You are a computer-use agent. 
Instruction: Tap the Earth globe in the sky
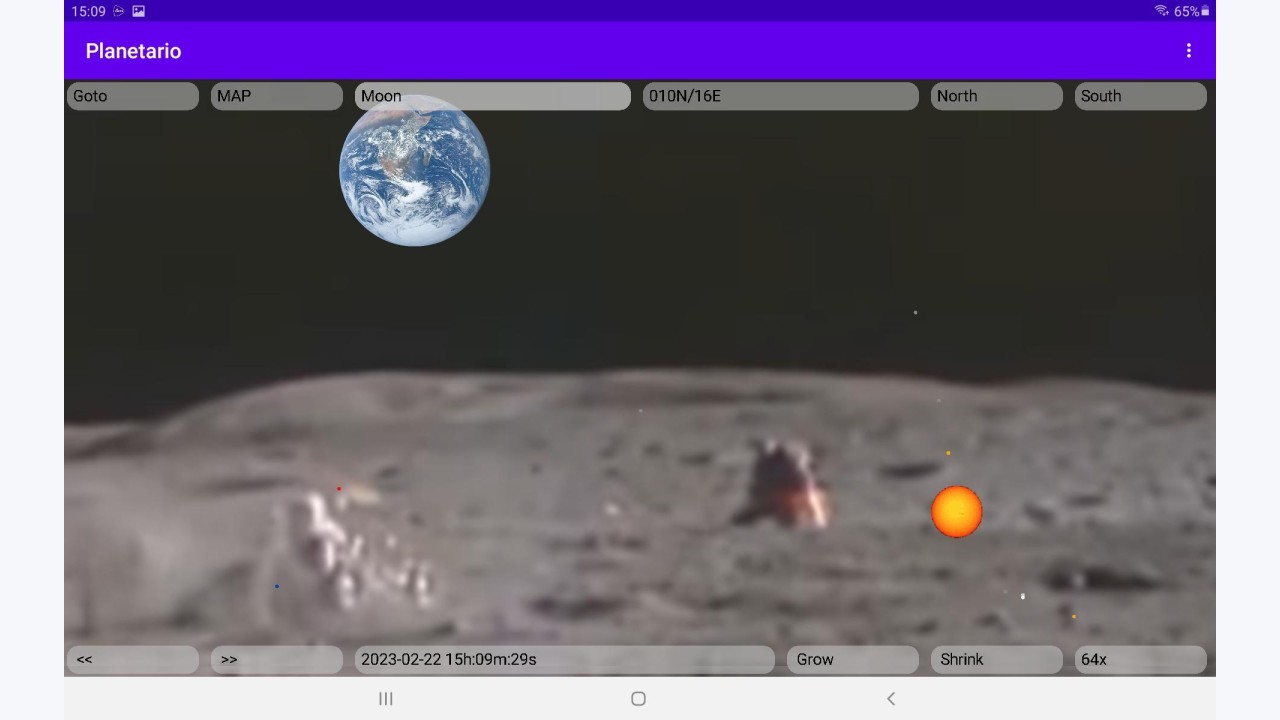point(414,171)
